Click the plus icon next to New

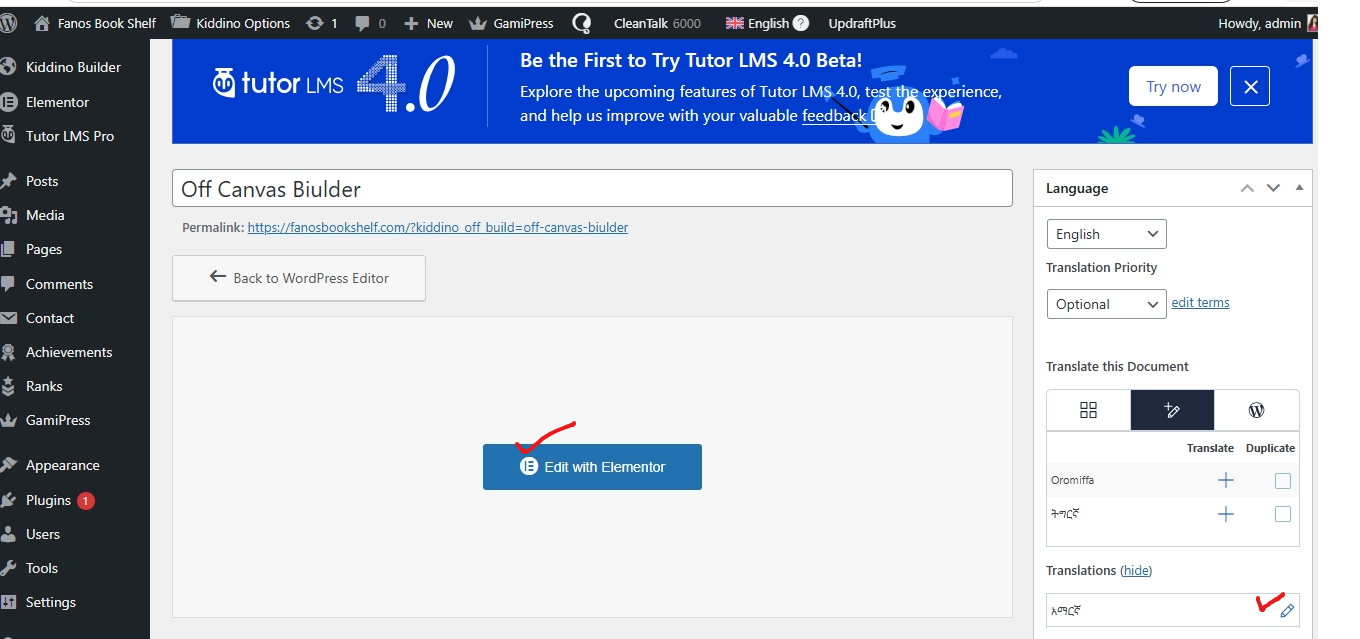click(x=411, y=23)
